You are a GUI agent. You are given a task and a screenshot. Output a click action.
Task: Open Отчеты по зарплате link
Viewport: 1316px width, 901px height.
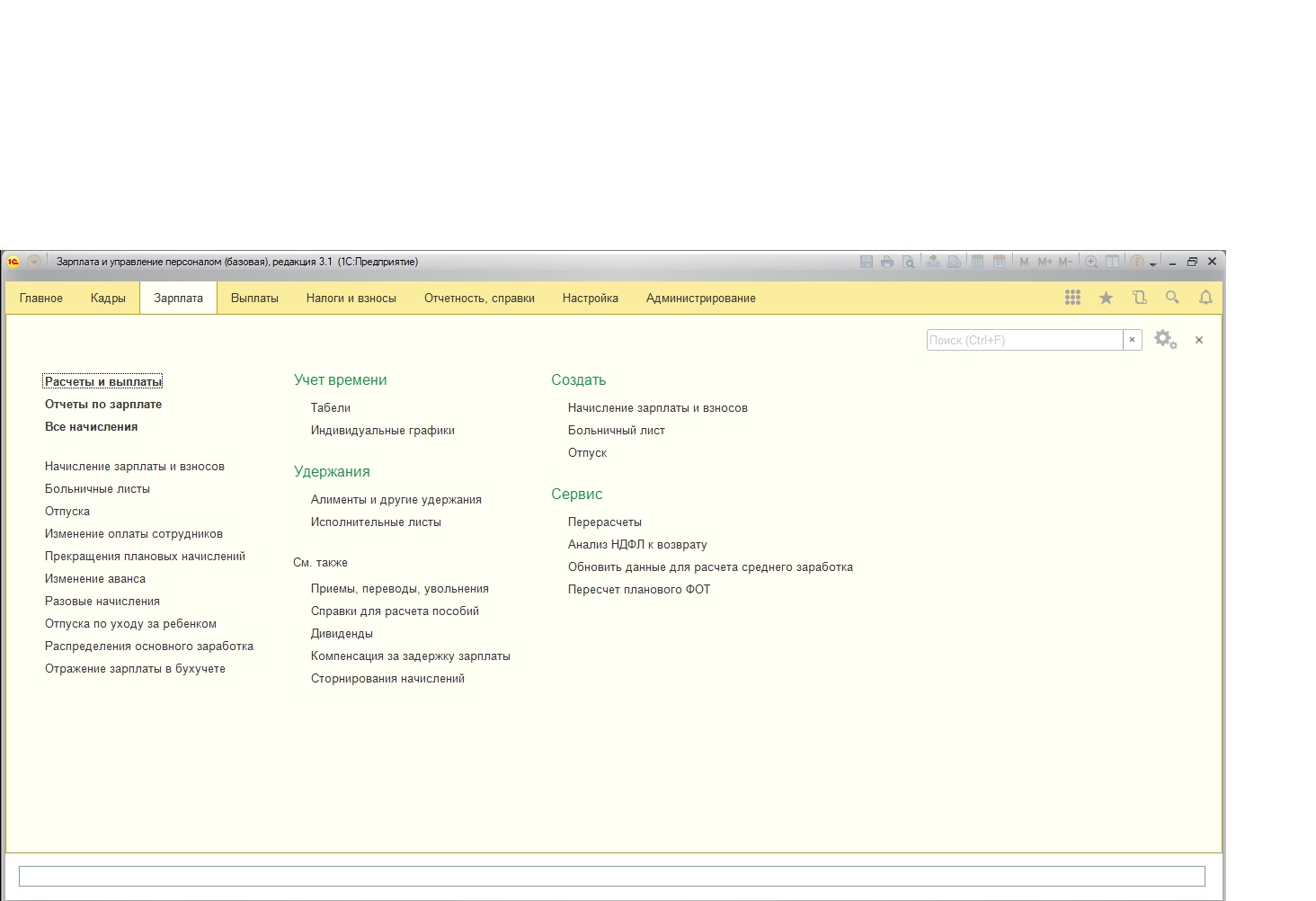[x=103, y=405]
